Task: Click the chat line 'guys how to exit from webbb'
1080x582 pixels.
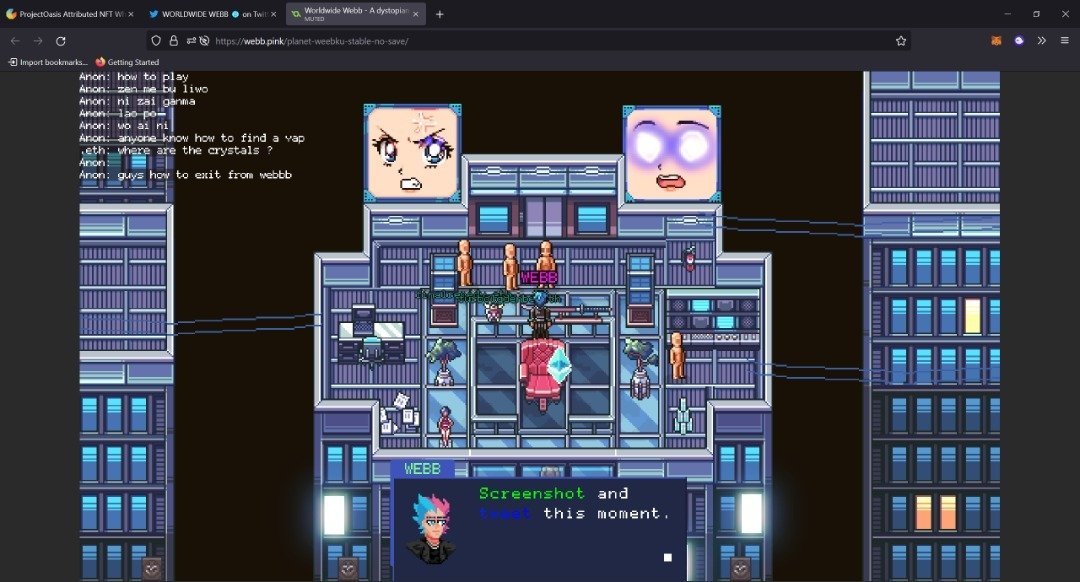Action: coord(185,175)
